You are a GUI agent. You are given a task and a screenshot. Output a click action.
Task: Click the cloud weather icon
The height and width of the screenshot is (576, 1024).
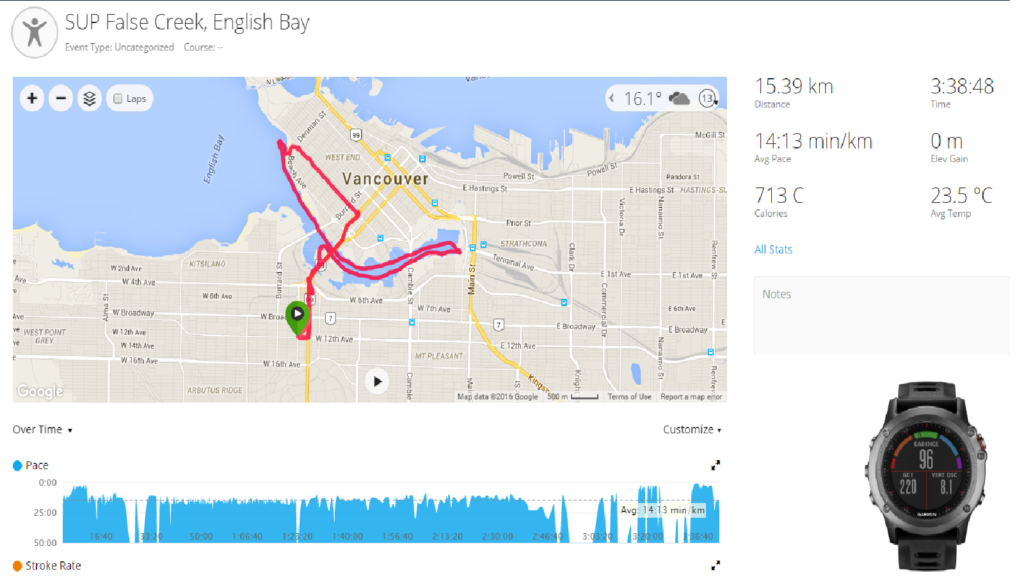[x=679, y=98]
